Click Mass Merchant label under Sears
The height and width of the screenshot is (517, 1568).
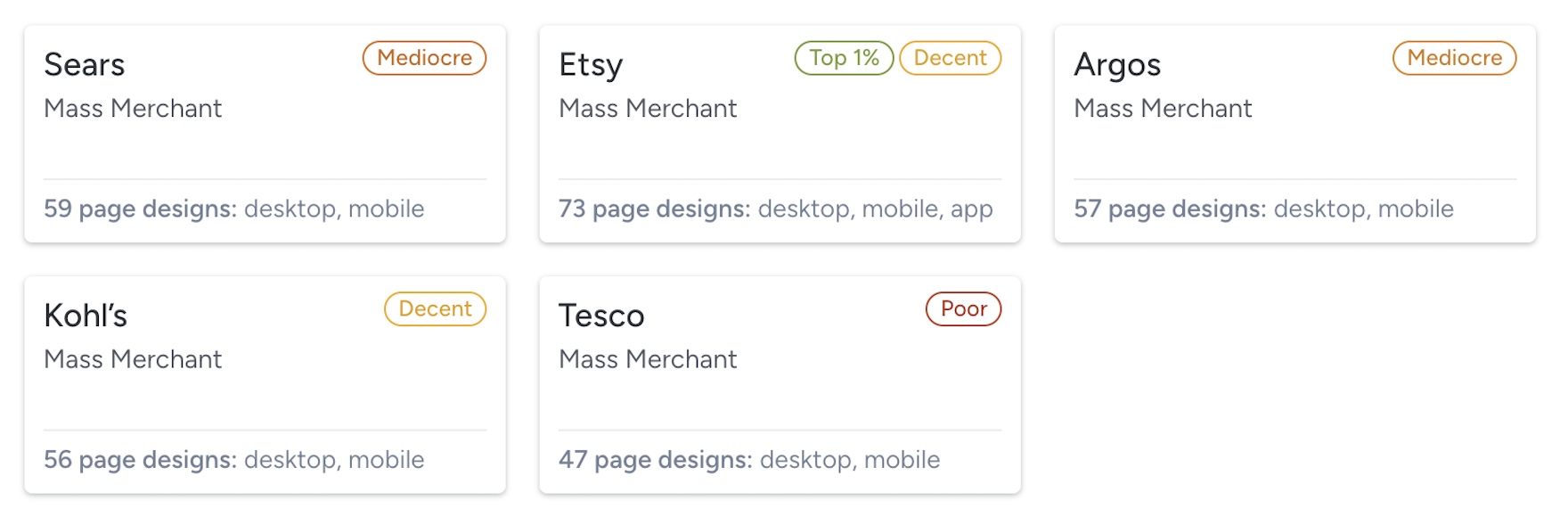133,109
